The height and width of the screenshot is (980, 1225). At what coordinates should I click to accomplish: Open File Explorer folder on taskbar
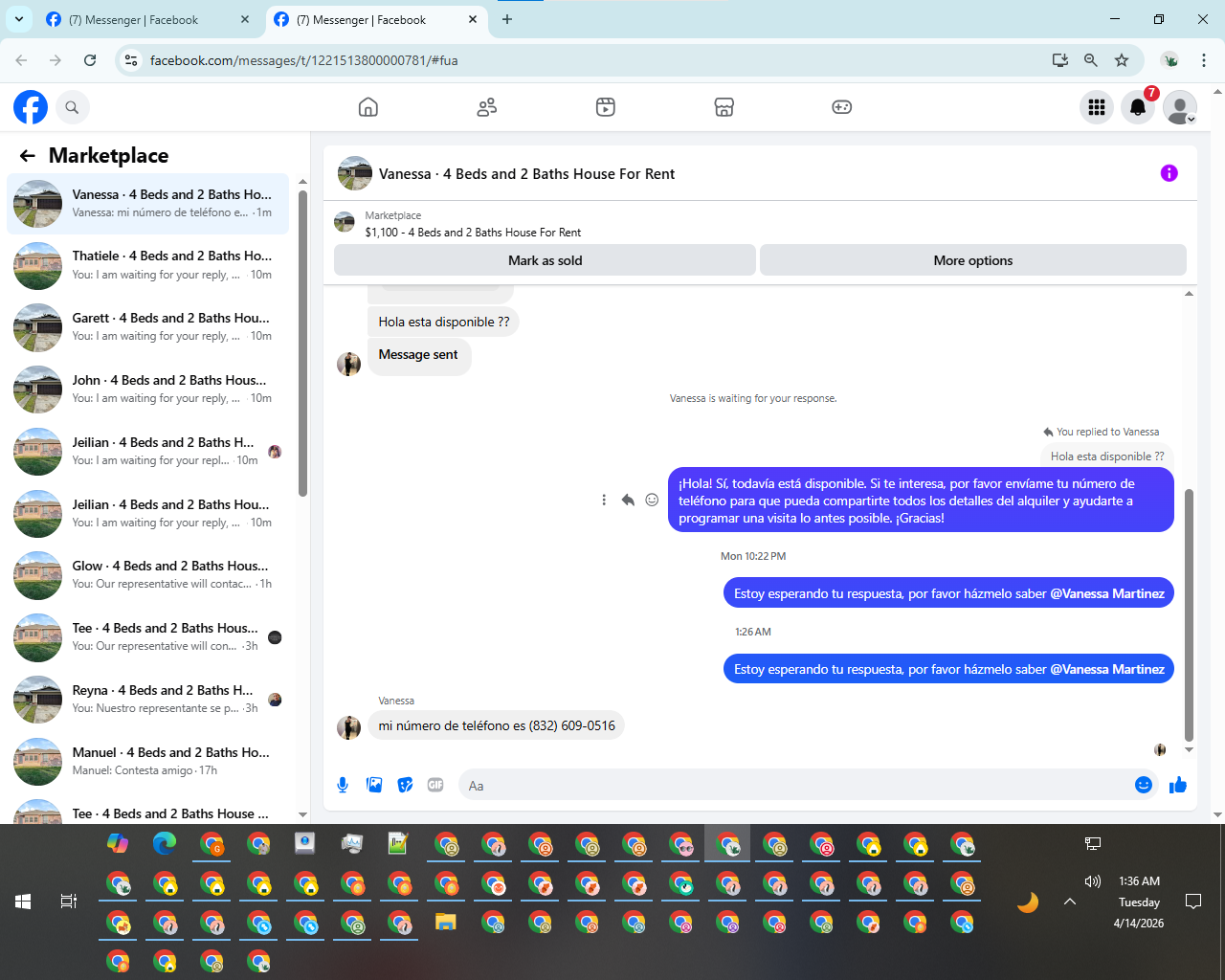click(x=446, y=923)
